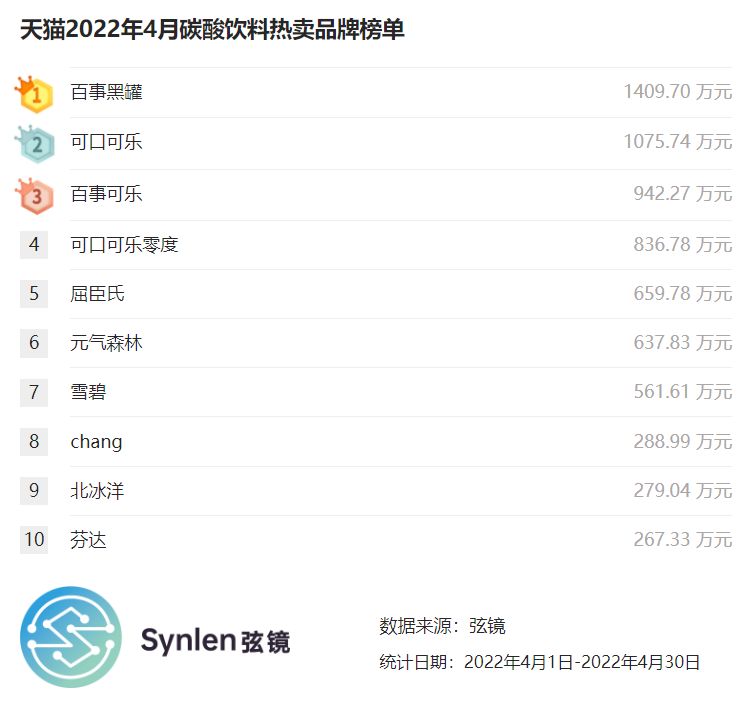This screenshot has height=703, width=752.
Task: Click the teal rank 2 medal icon
Action: tap(35, 144)
